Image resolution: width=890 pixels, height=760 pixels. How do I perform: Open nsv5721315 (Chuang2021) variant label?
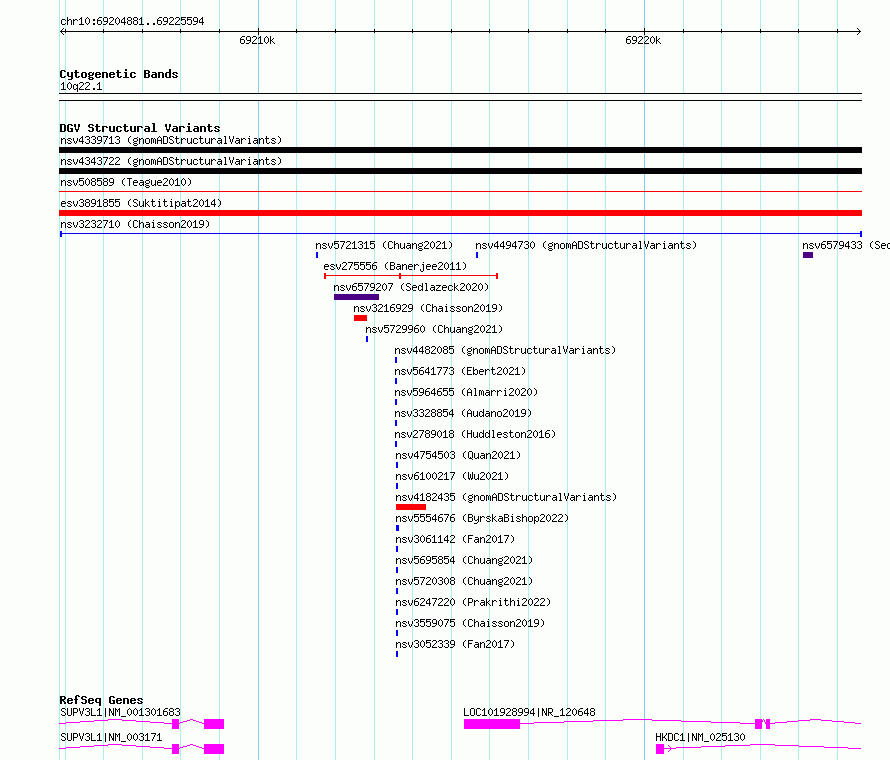click(384, 245)
